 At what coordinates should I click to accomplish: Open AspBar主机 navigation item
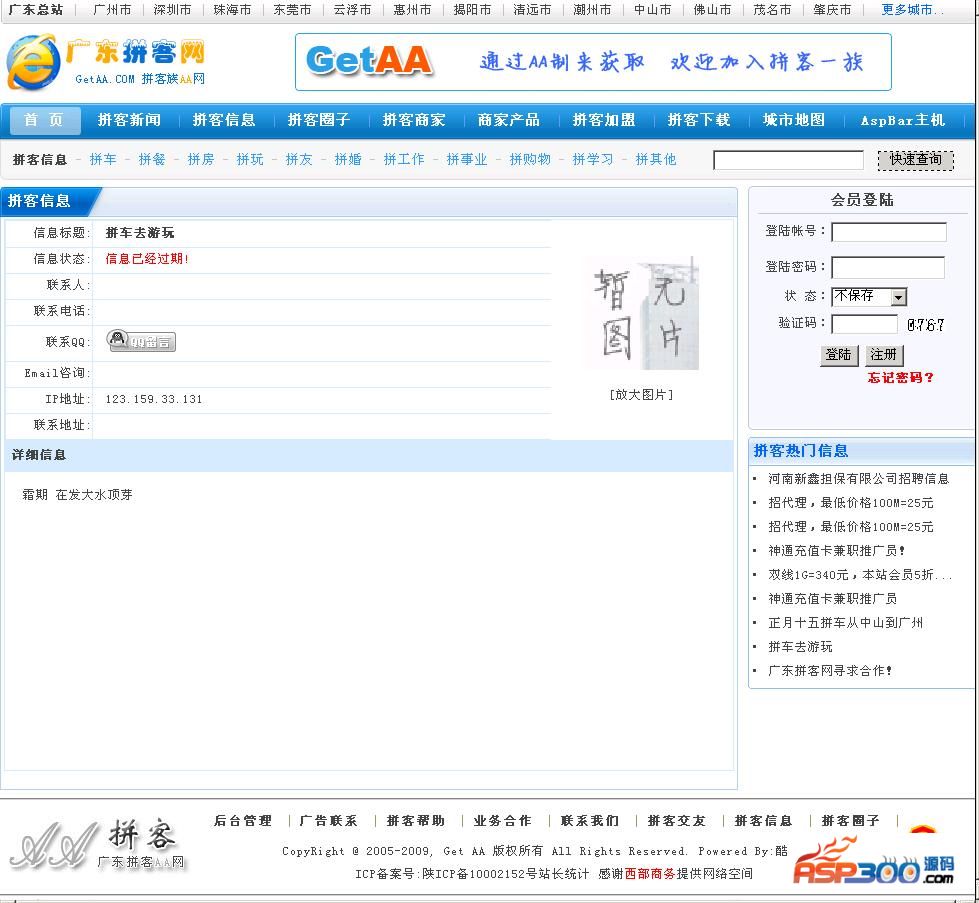(x=903, y=120)
